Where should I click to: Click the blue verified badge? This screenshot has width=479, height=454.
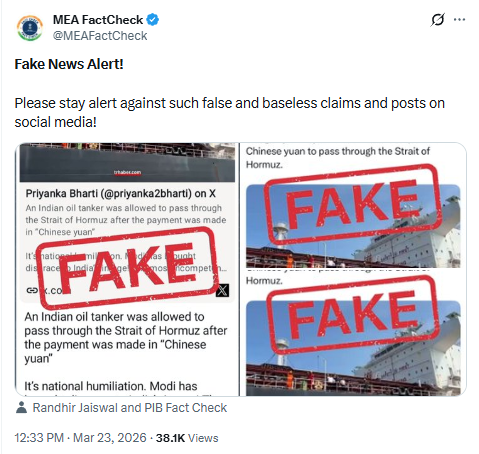[x=153, y=20]
